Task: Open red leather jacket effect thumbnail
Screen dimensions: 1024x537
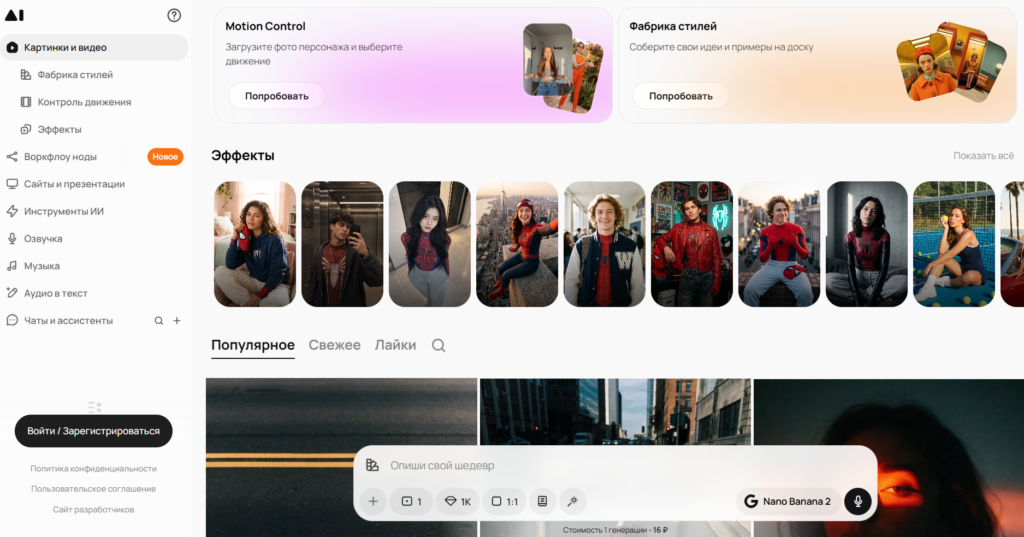Action: pos(692,244)
